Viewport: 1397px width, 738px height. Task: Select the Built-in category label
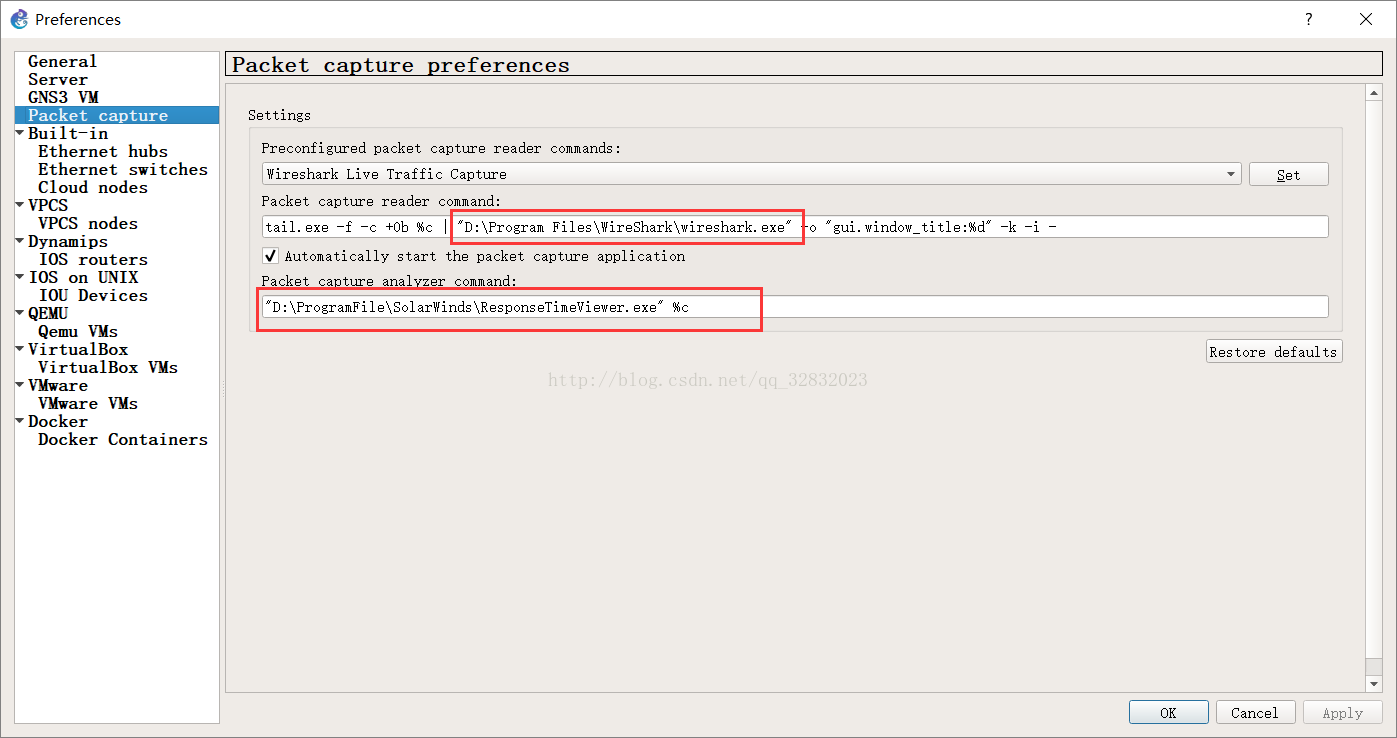(68, 134)
